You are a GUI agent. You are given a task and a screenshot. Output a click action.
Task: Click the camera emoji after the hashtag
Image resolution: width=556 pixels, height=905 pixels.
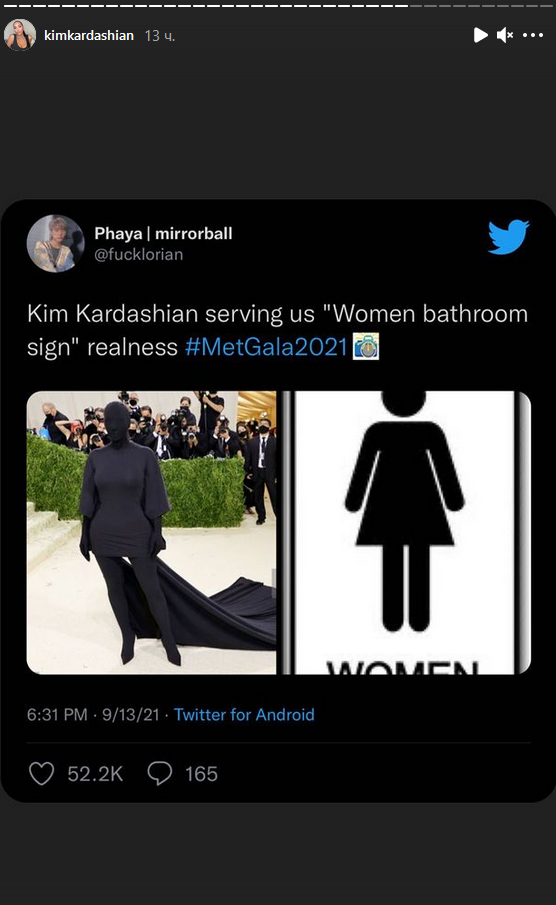366,346
